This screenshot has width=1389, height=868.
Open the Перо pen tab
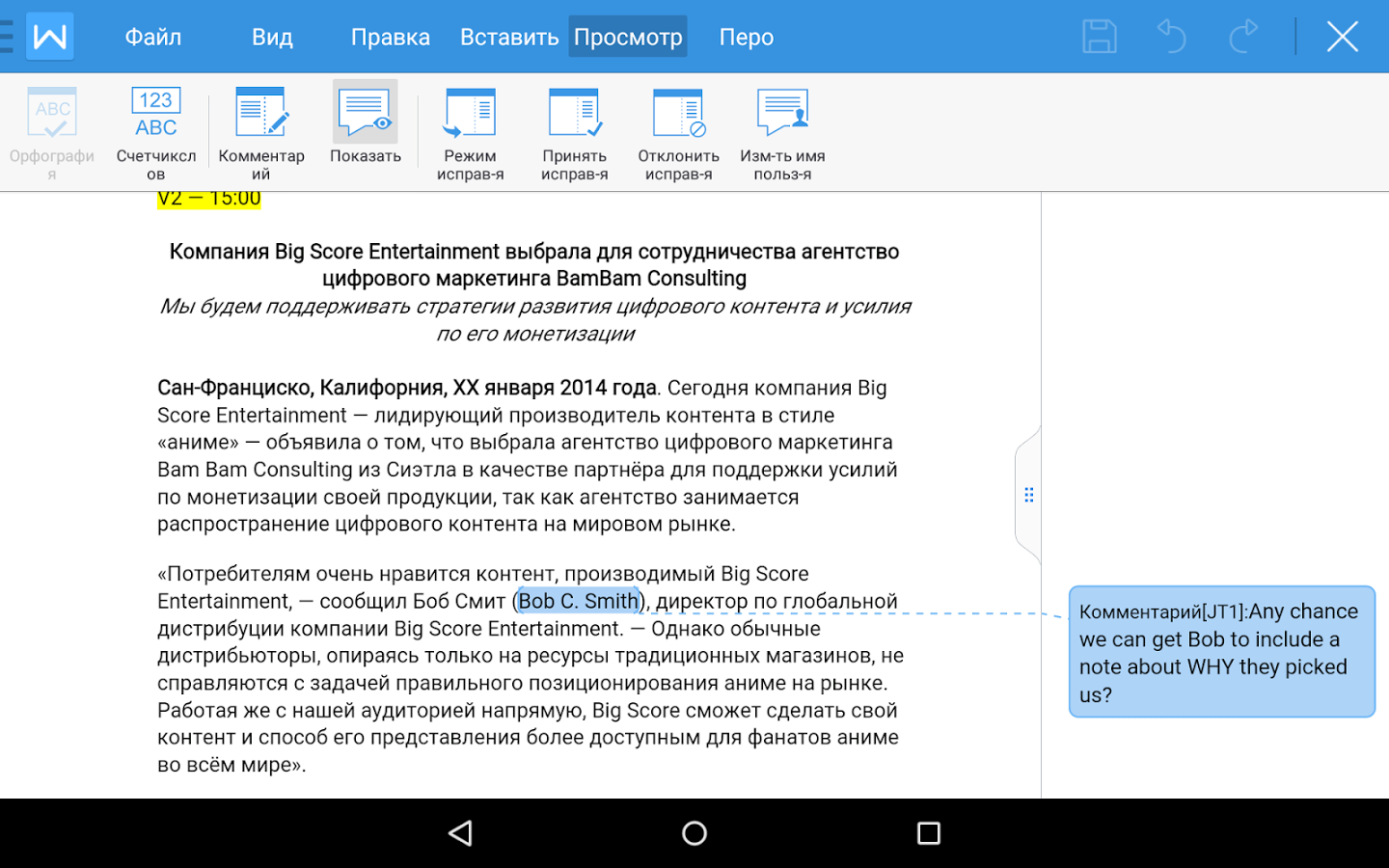click(x=746, y=37)
